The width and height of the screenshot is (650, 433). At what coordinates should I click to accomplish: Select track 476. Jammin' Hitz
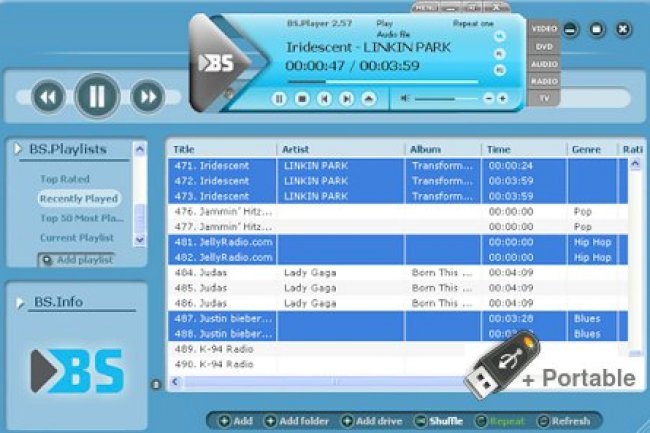(398, 212)
